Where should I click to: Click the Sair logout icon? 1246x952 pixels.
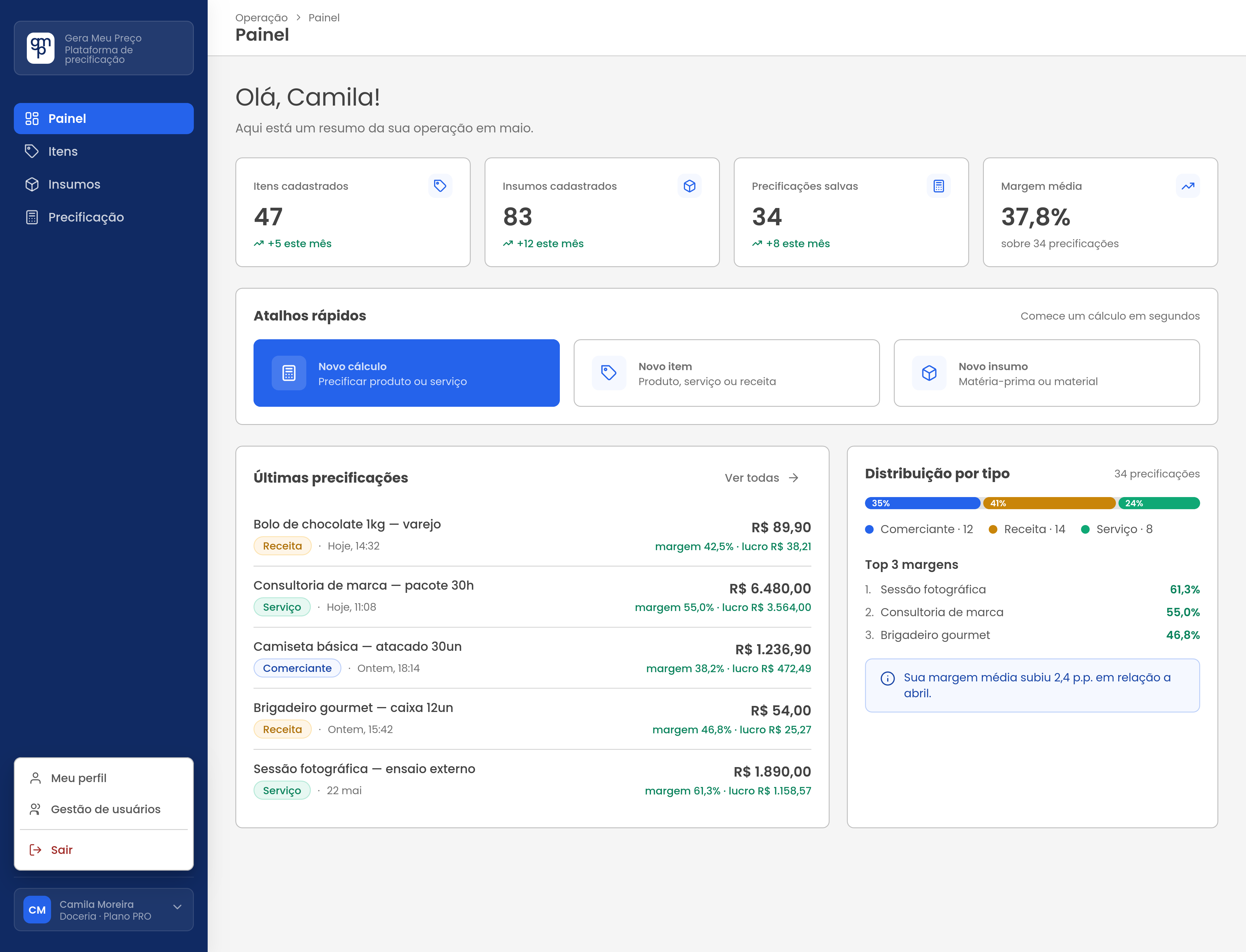35,849
